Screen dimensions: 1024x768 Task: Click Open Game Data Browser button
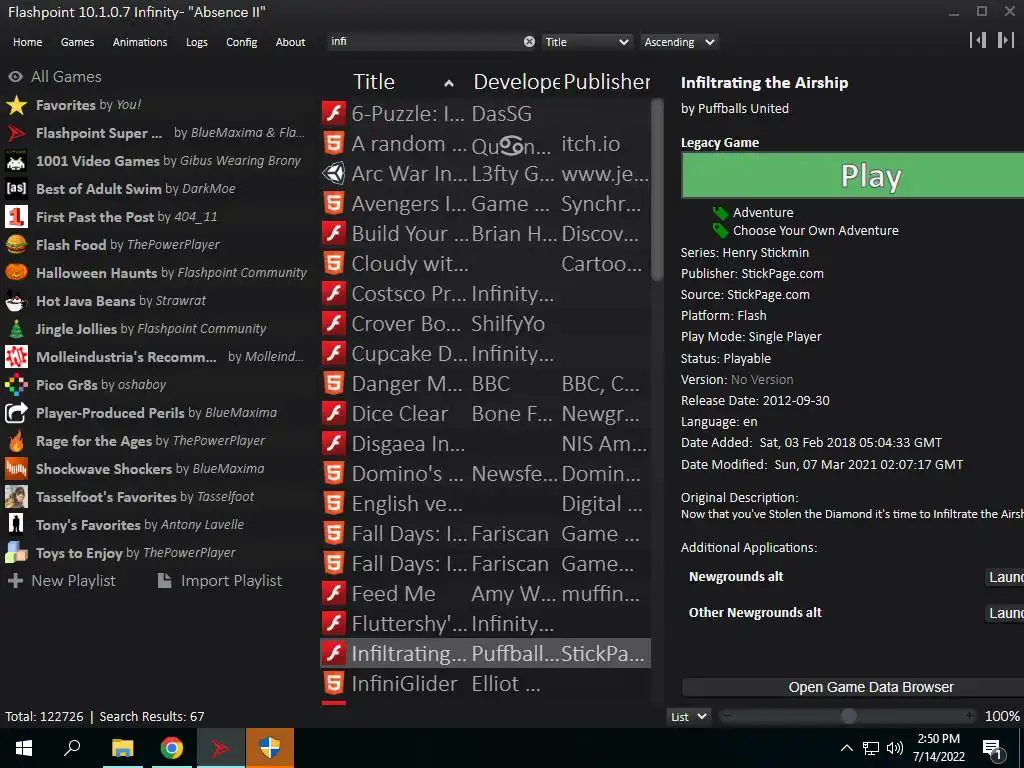pyautogui.click(x=853, y=687)
